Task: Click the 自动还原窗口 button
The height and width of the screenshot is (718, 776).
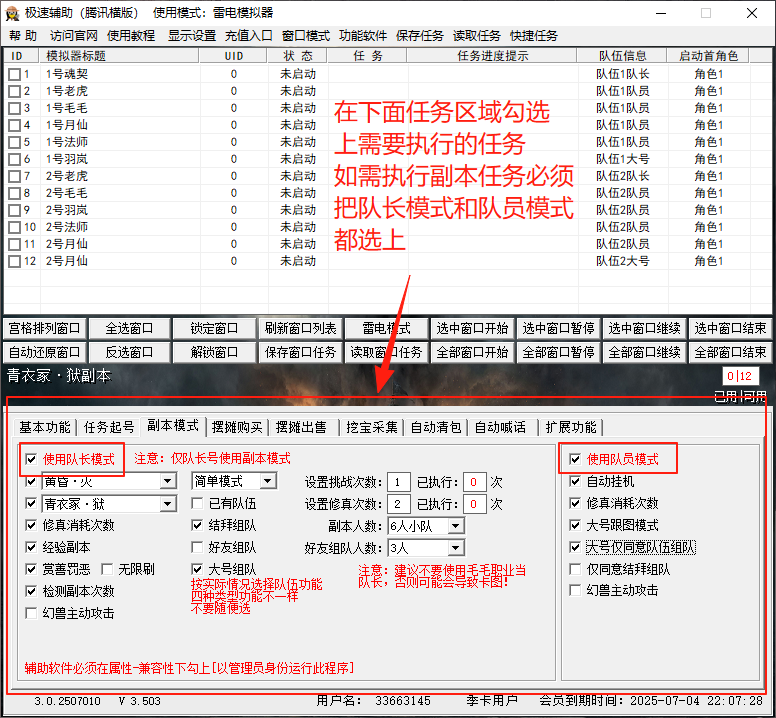Action: tap(45, 352)
